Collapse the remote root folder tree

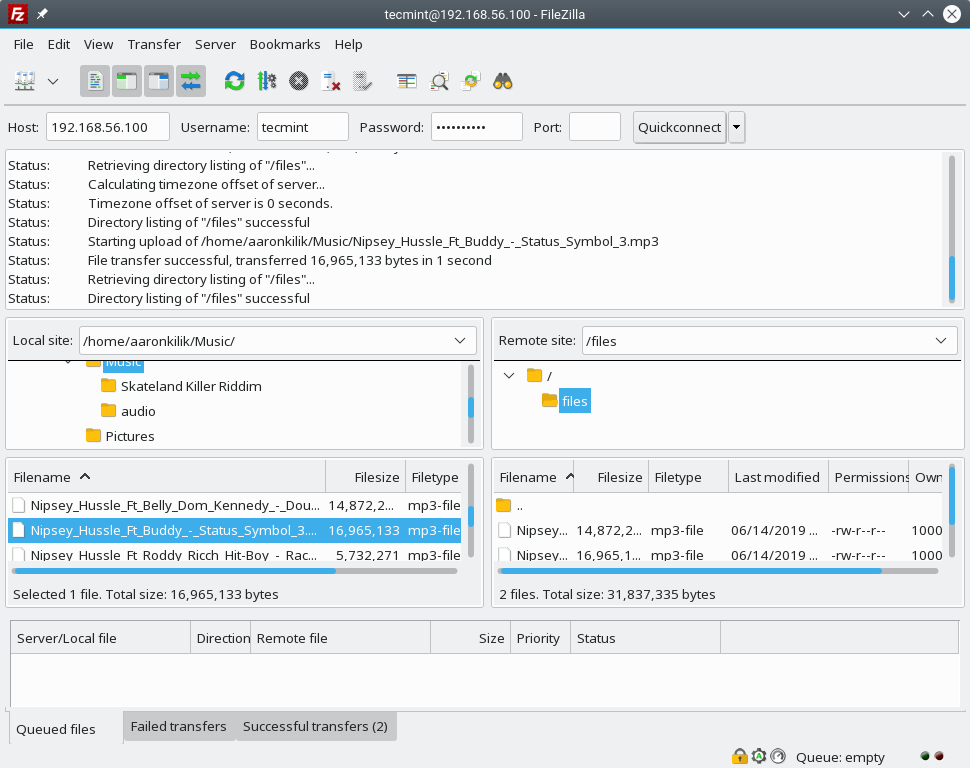[x=509, y=376]
